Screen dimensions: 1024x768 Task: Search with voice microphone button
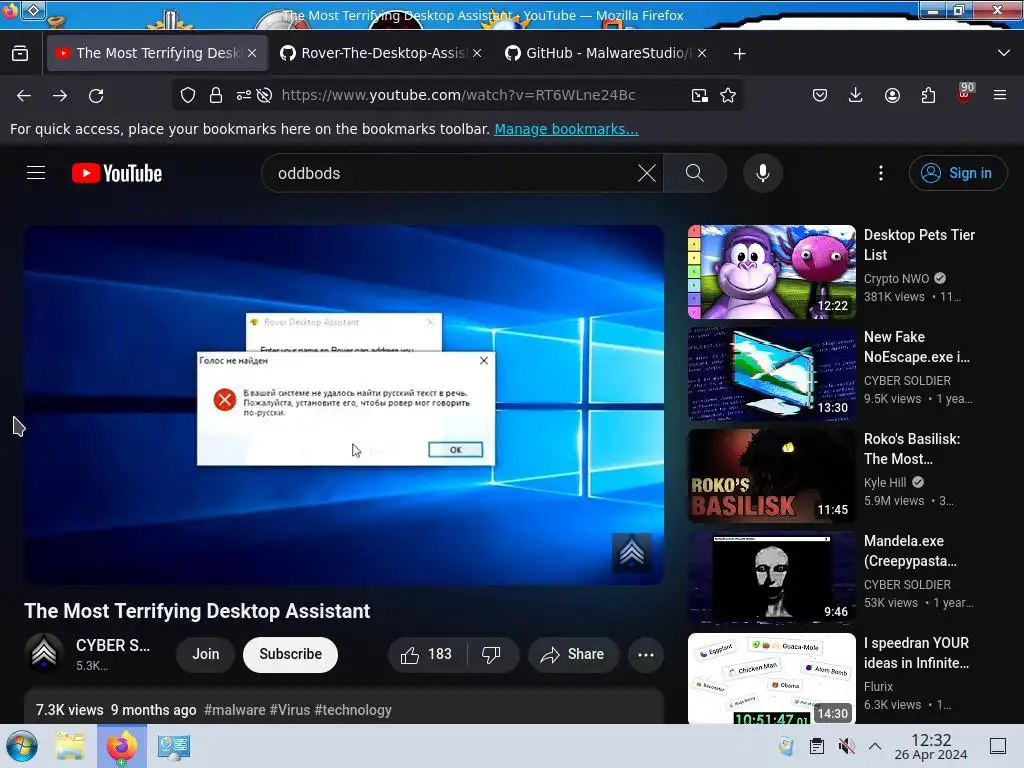pos(762,173)
